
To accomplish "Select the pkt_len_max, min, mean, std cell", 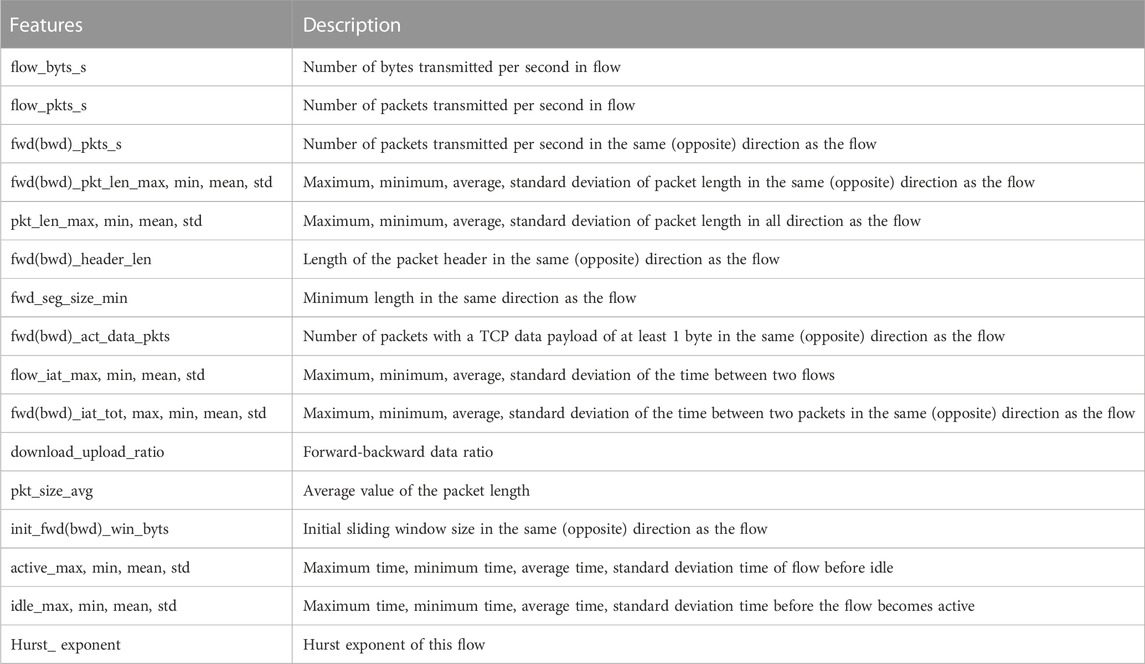I will [x=146, y=221].
